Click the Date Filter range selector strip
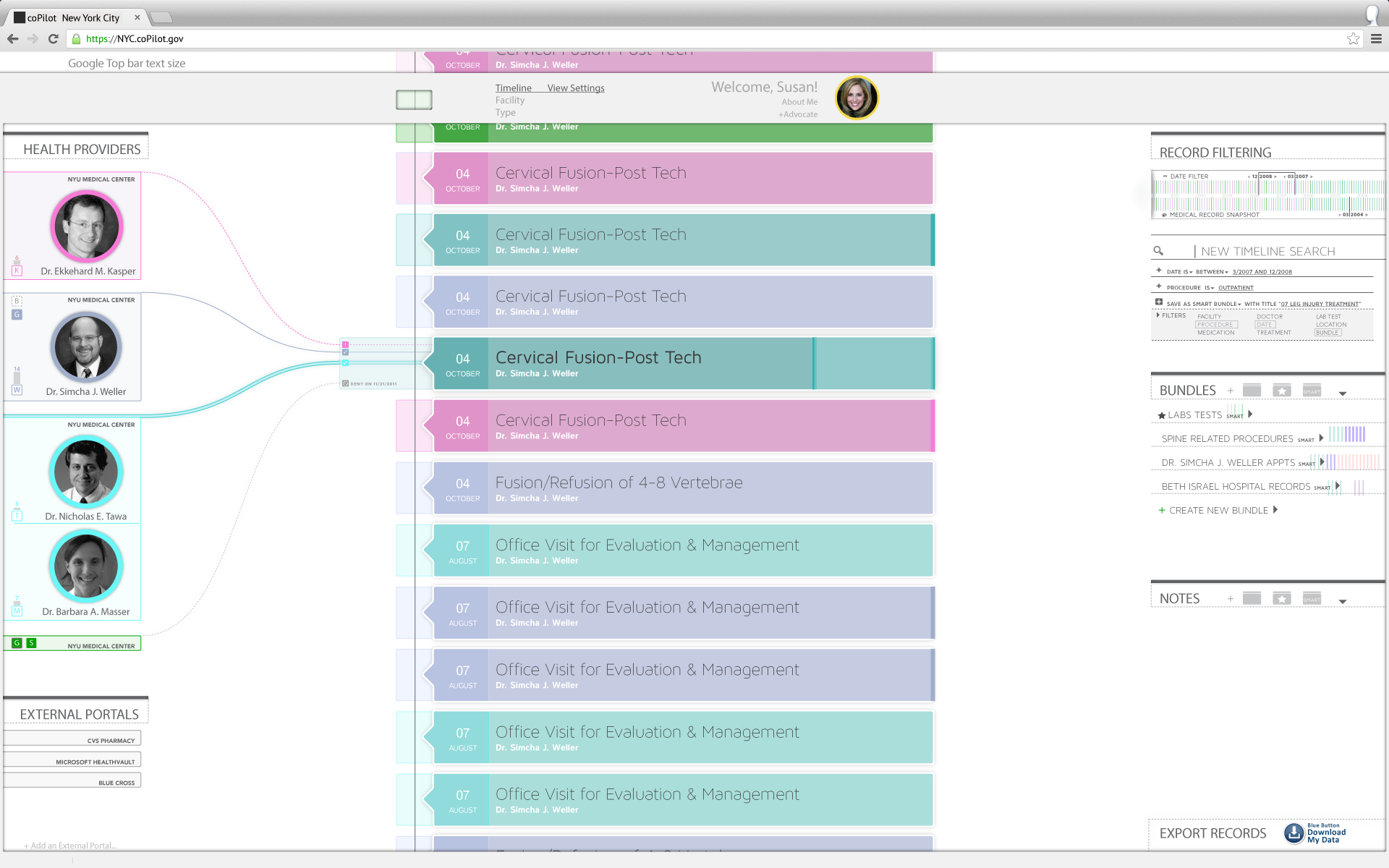Image resolution: width=1389 pixels, height=868 pixels. pyautogui.click(x=1269, y=187)
